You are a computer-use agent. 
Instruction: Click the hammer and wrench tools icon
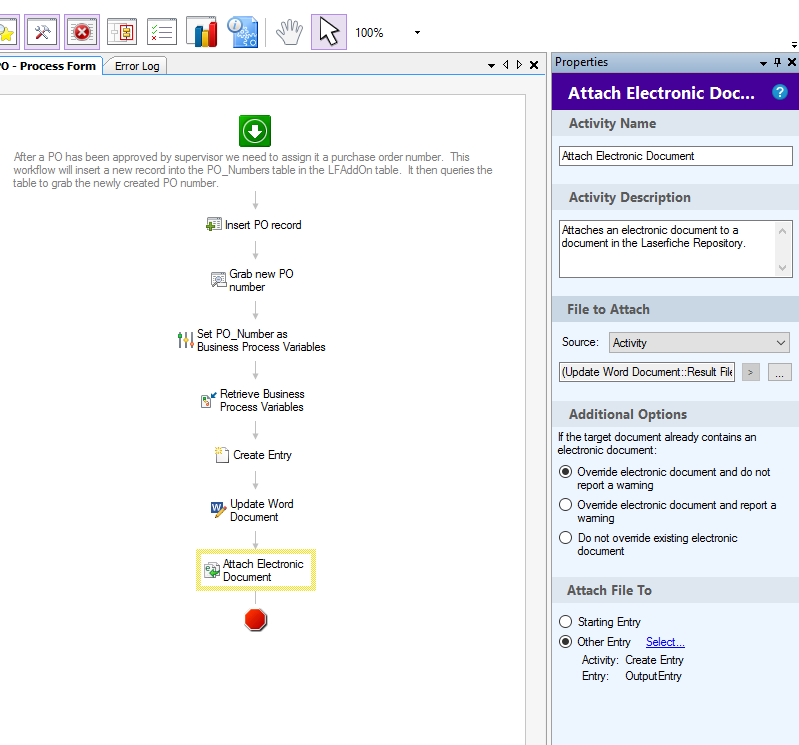[42, 33]
